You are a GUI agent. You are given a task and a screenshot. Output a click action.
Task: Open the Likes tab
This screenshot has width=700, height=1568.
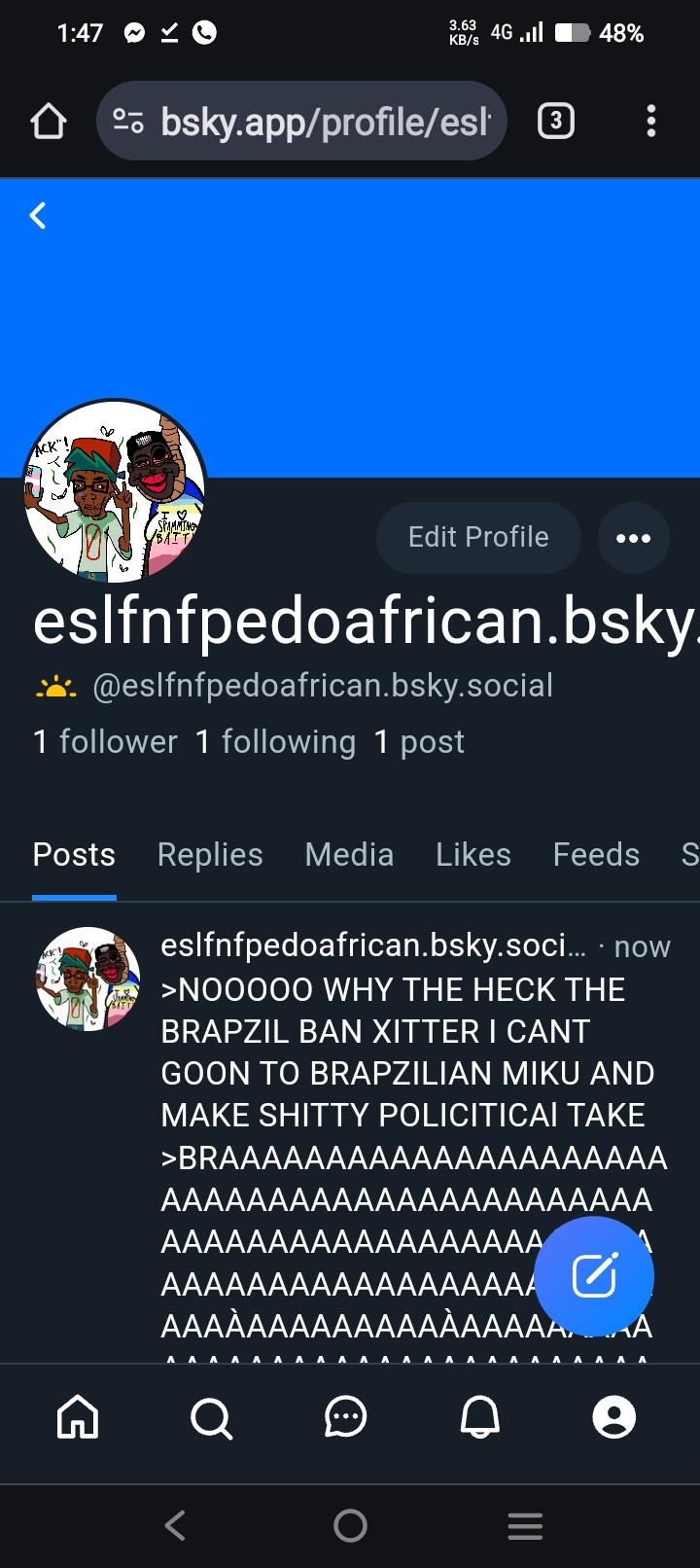[x=473, y=854]
